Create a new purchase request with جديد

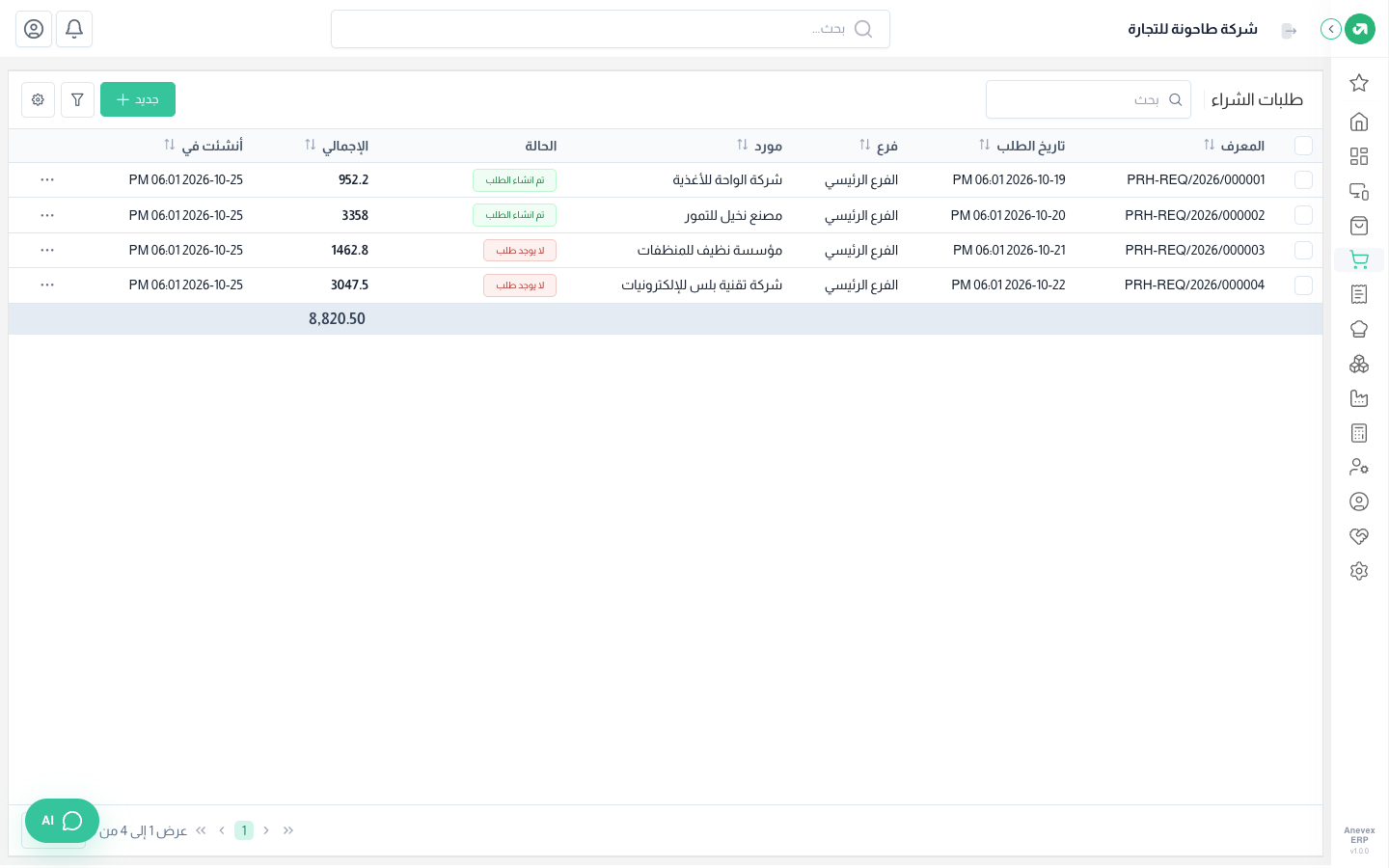(138, 99)
